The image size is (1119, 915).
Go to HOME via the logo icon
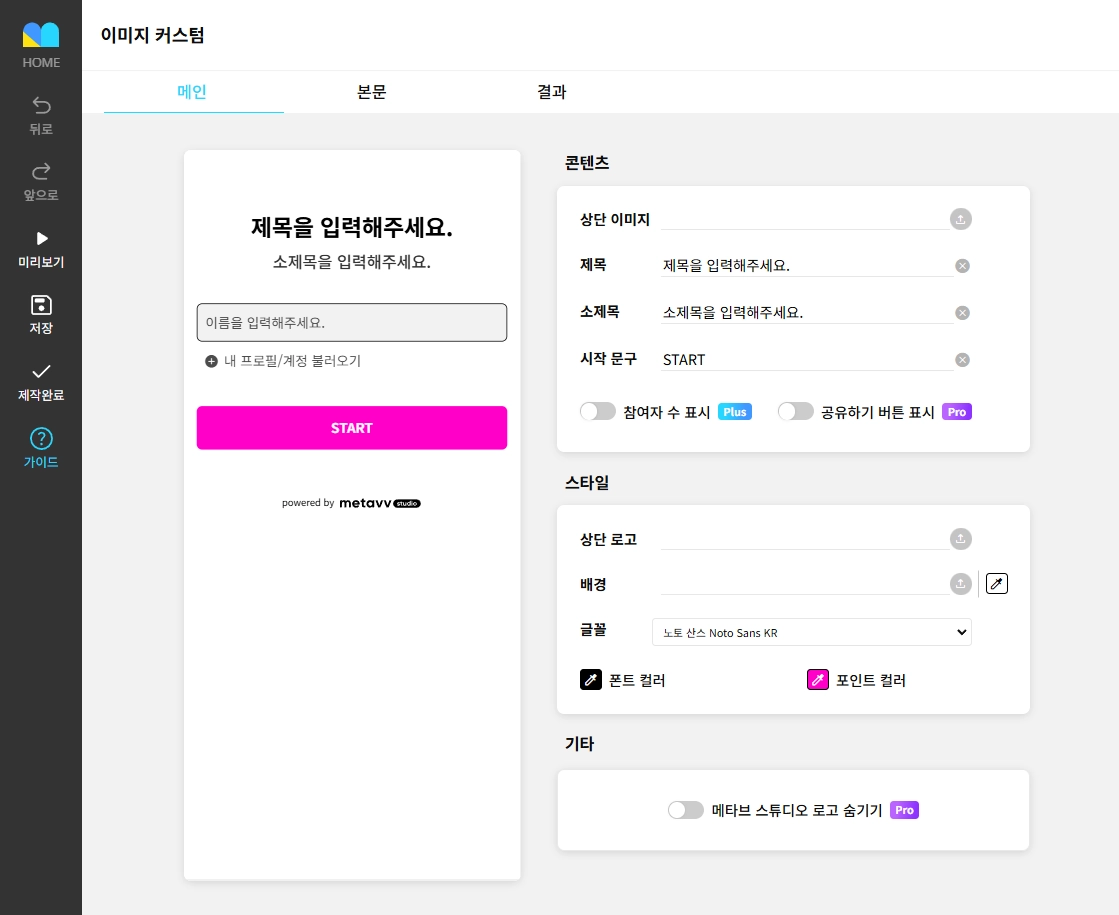click(41, 35)
